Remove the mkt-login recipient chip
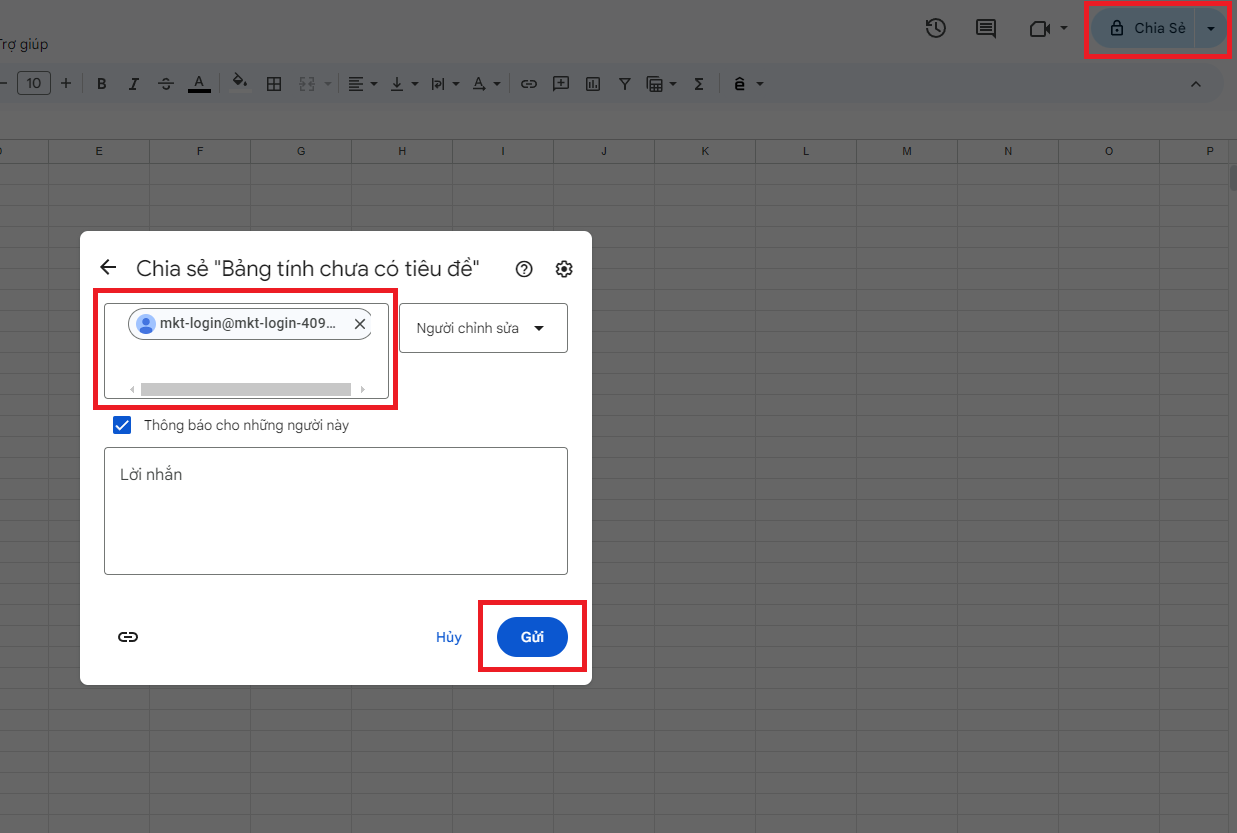Image resolution: width=1237 pixels, height=833 pixels. pos(359,323)
